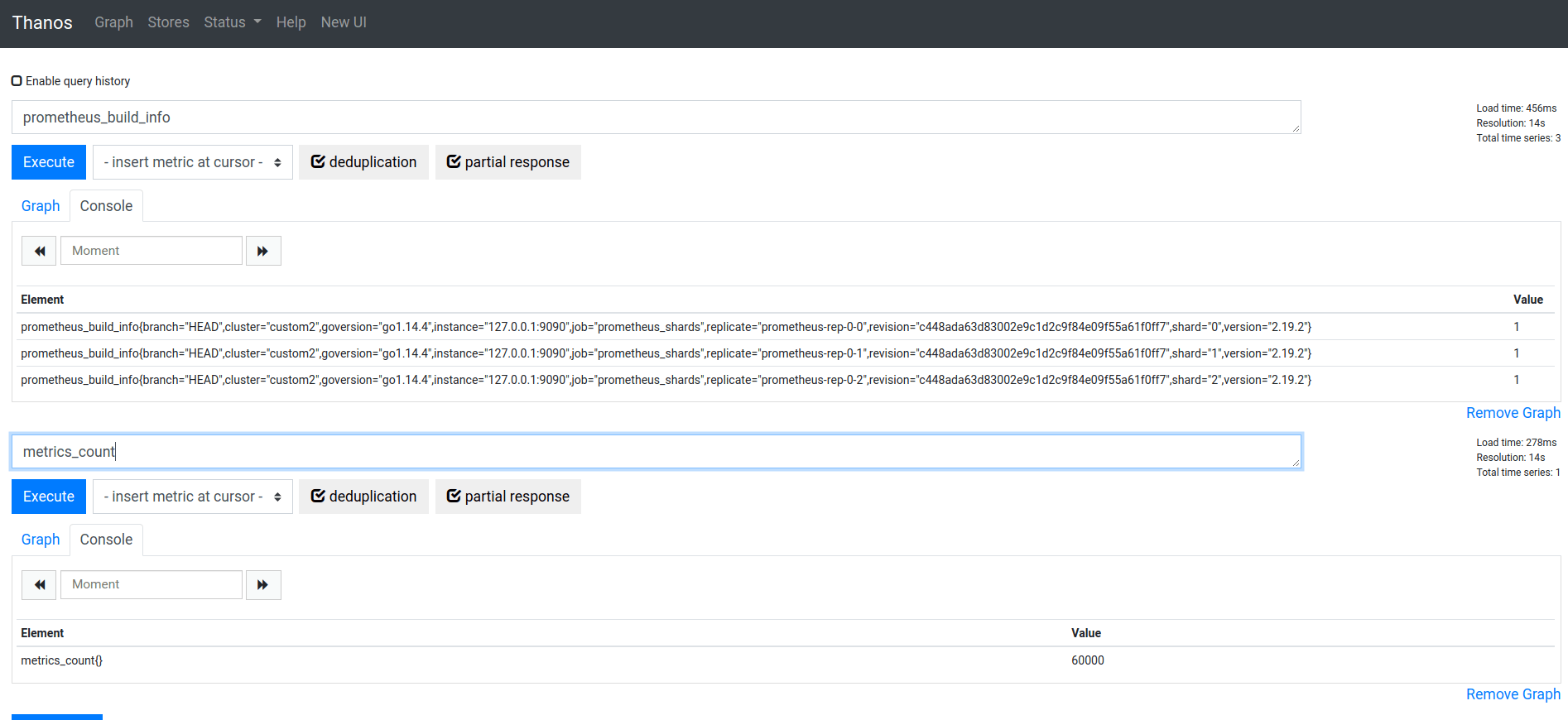This screenshot has width=1568, height=720.
Task: Click rewind moment arrow in first panel
Action: [39, 251]
